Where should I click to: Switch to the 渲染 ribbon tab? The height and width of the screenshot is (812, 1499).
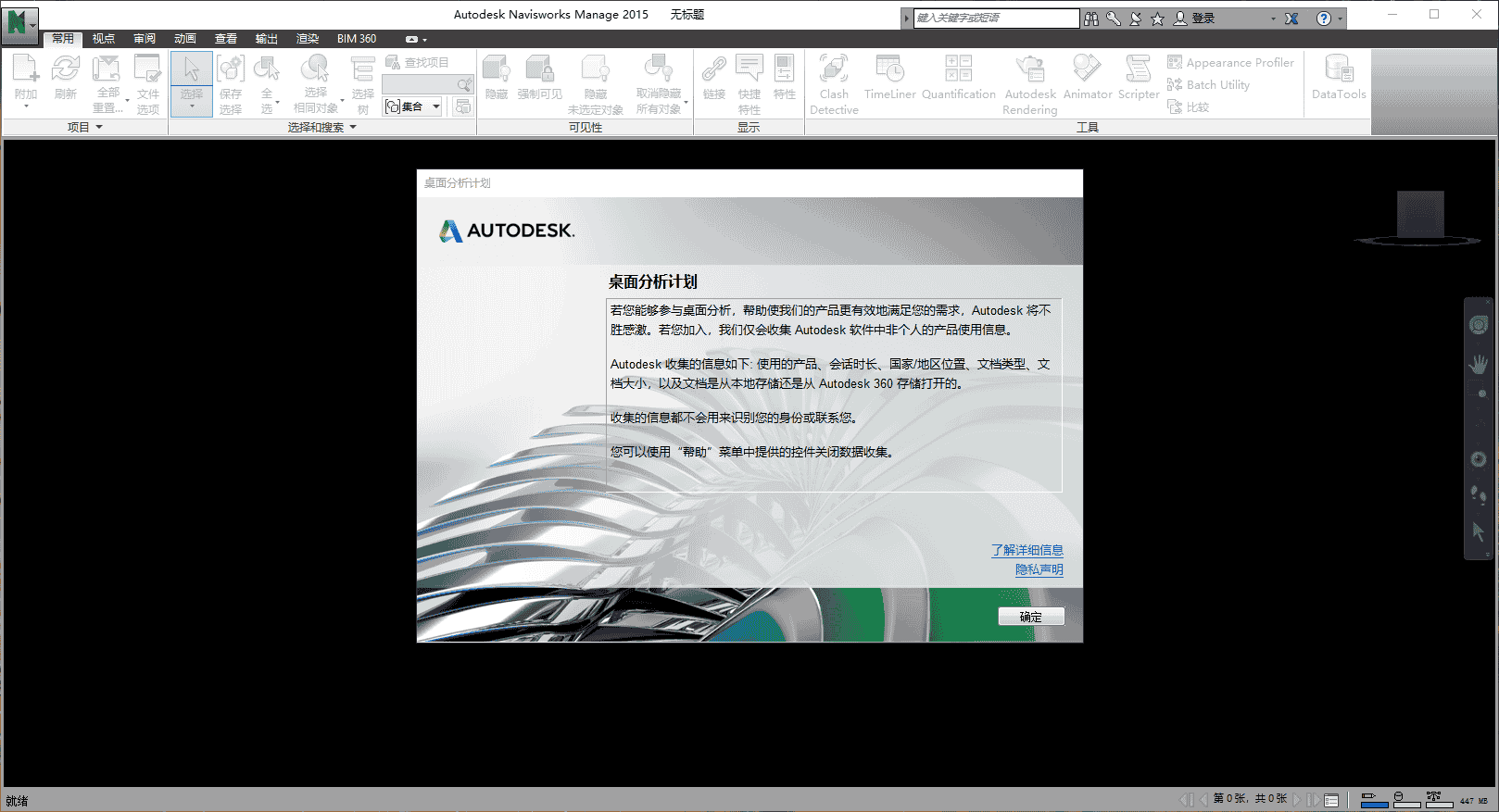(308, 39)
